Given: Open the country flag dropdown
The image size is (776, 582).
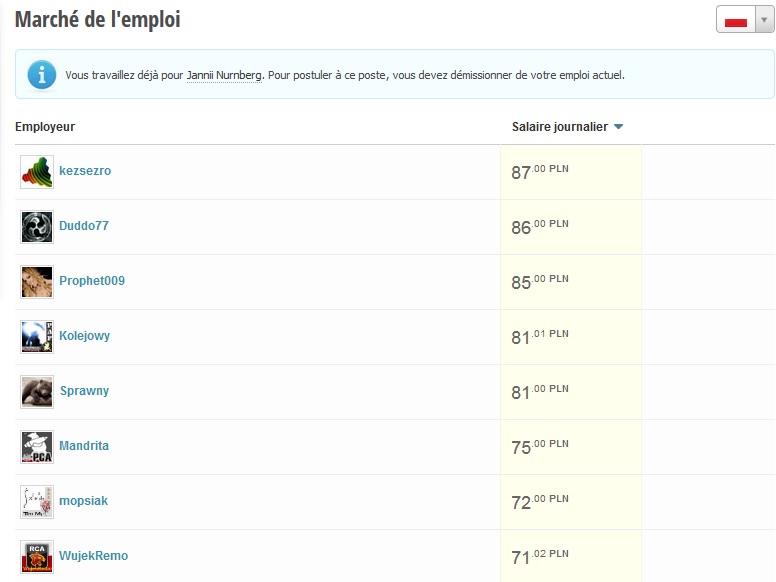Looking at the screenshot, I should tap(765, 20).
